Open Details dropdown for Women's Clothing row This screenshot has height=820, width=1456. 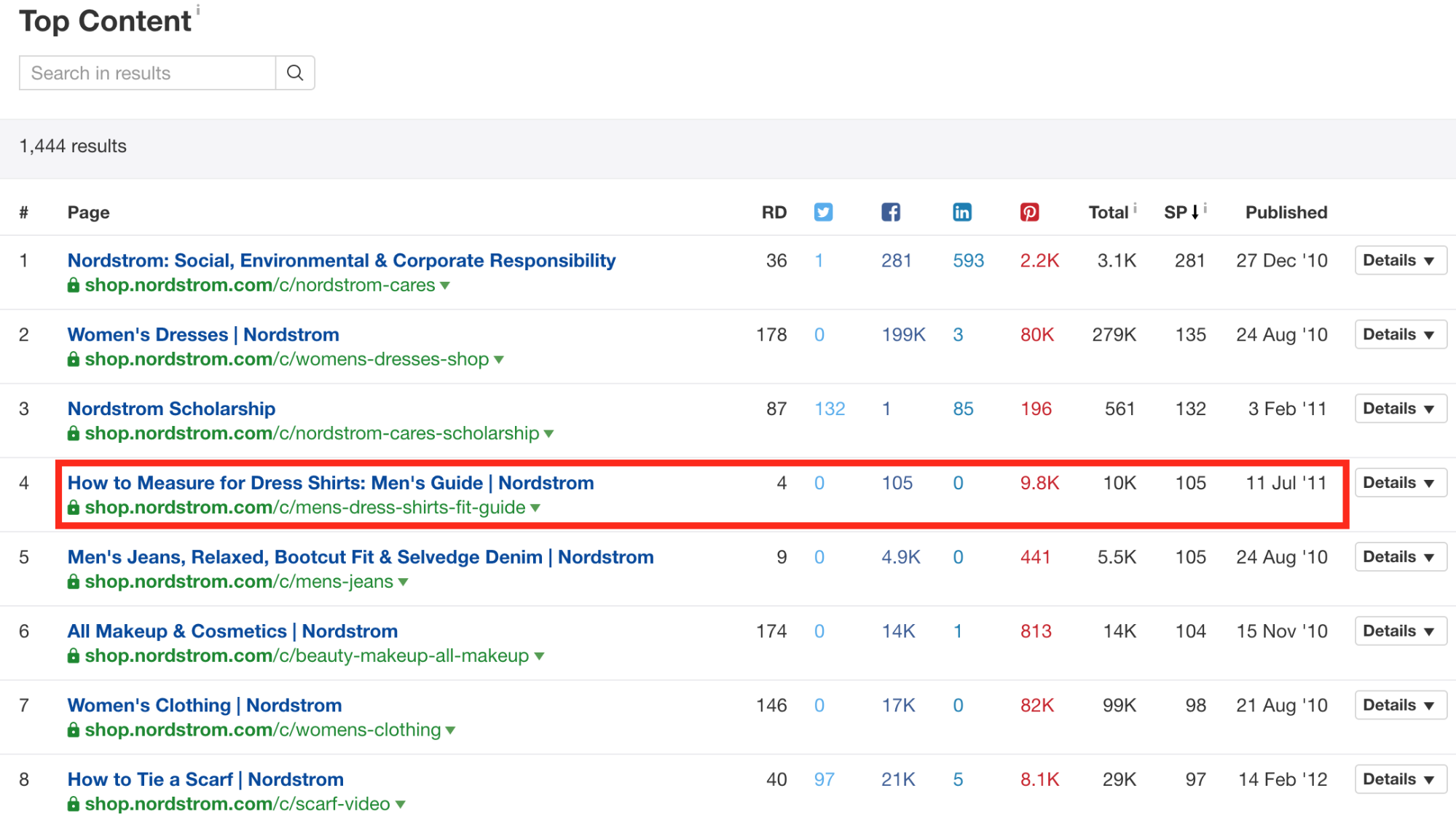[x=1400, y=705]
